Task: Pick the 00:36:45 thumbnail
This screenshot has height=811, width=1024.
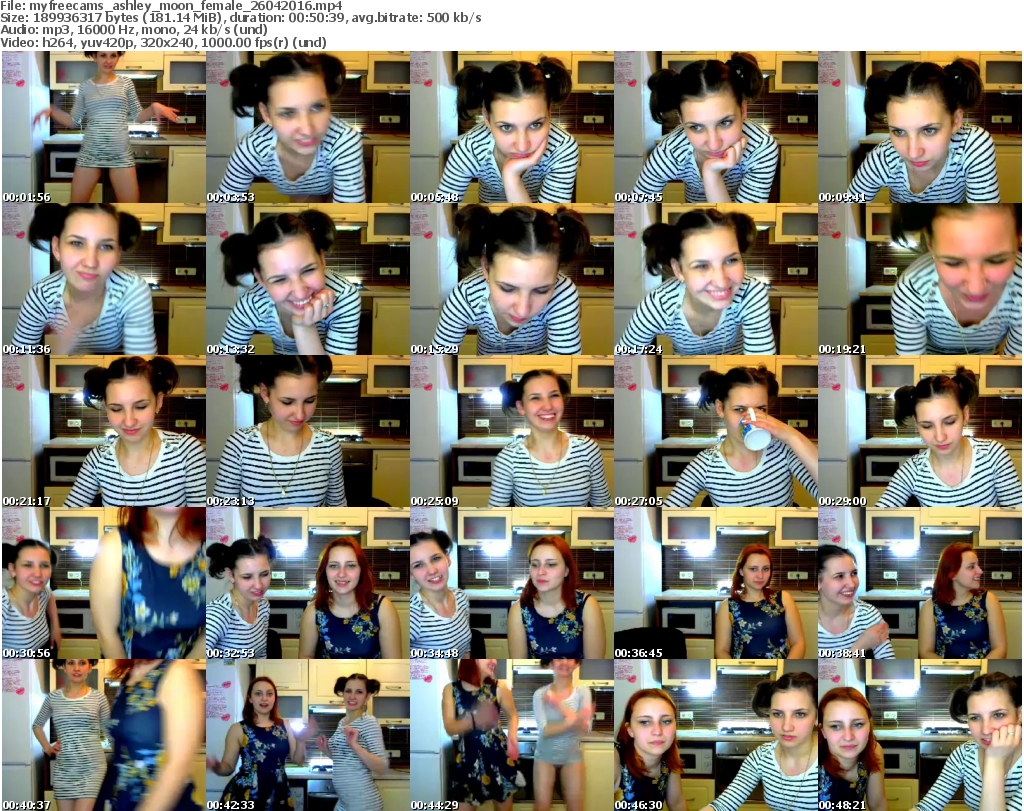Action: coord(716,584)
